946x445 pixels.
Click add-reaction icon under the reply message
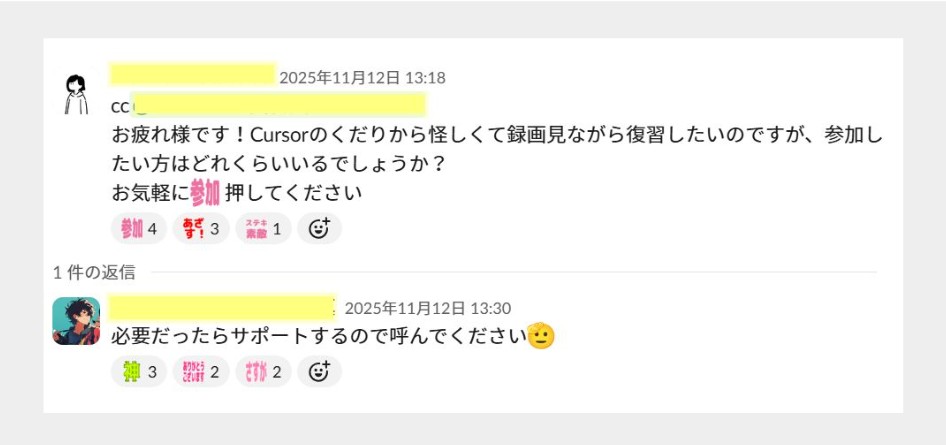pos(319,372)
